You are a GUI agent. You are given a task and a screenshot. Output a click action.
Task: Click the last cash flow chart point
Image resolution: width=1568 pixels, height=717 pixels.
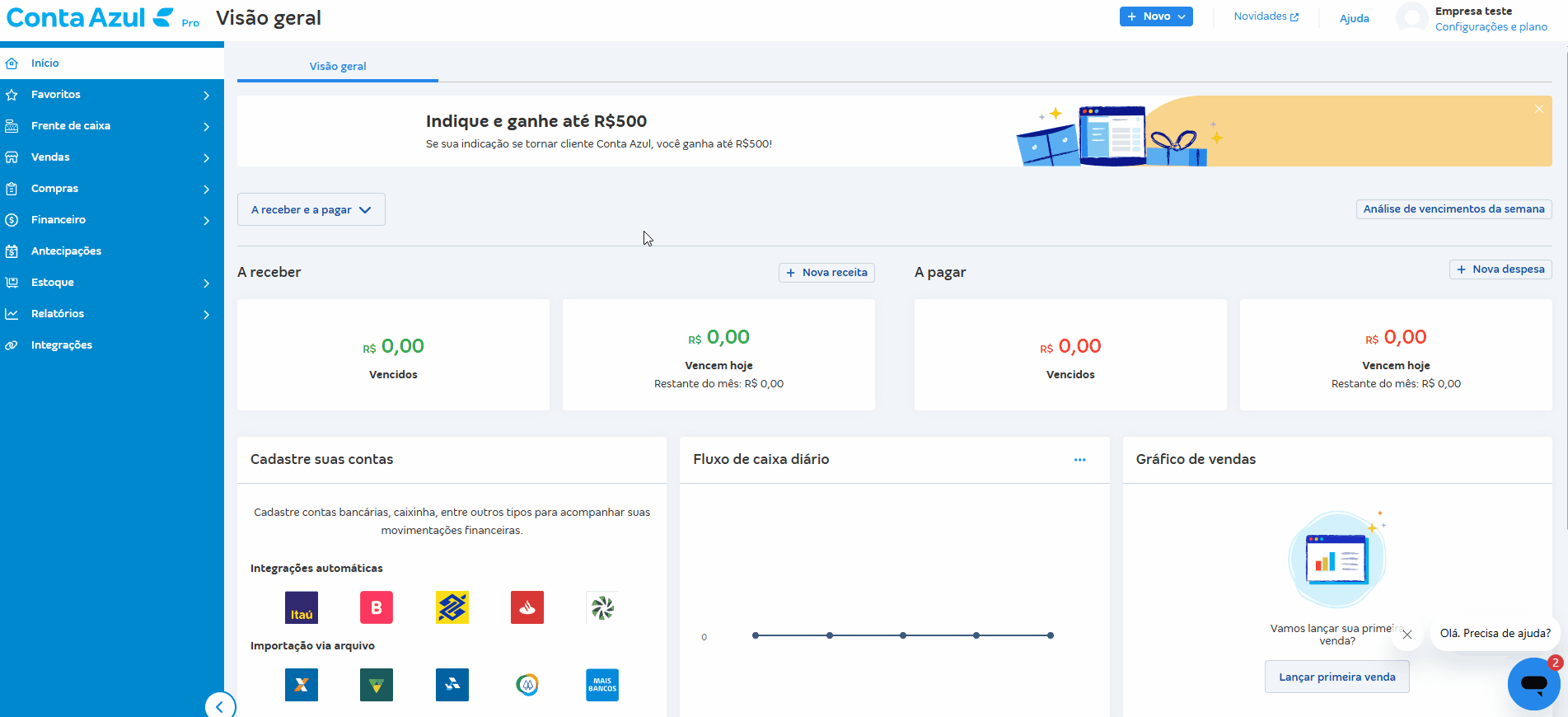coord(1051,635)
